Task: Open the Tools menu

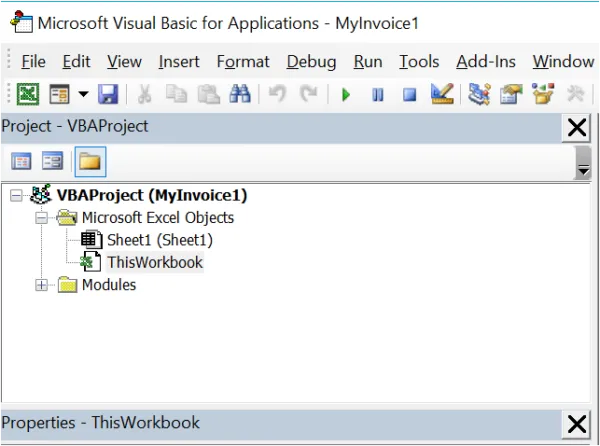Action: point(419,62)
